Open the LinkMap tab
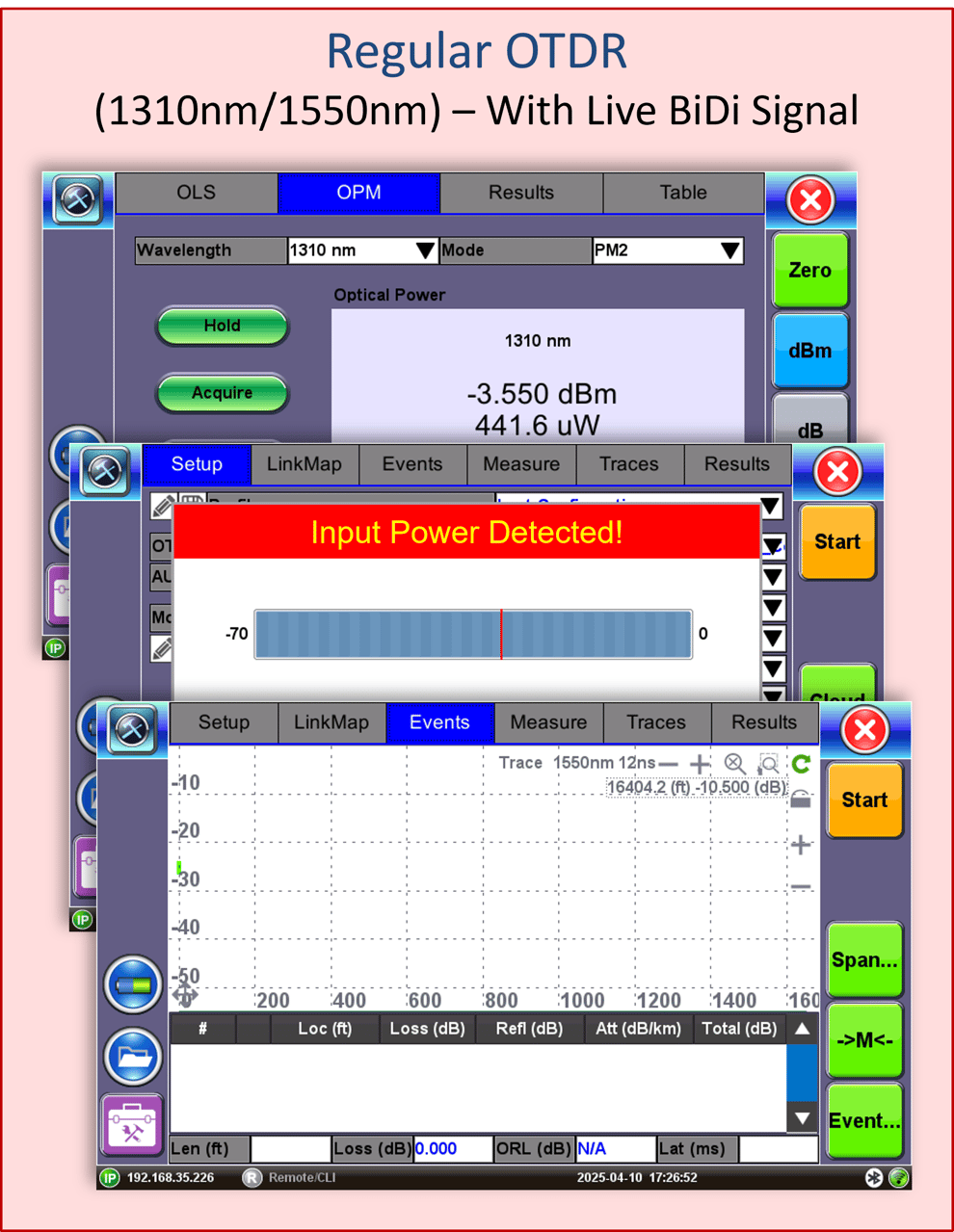 [331, 722]
